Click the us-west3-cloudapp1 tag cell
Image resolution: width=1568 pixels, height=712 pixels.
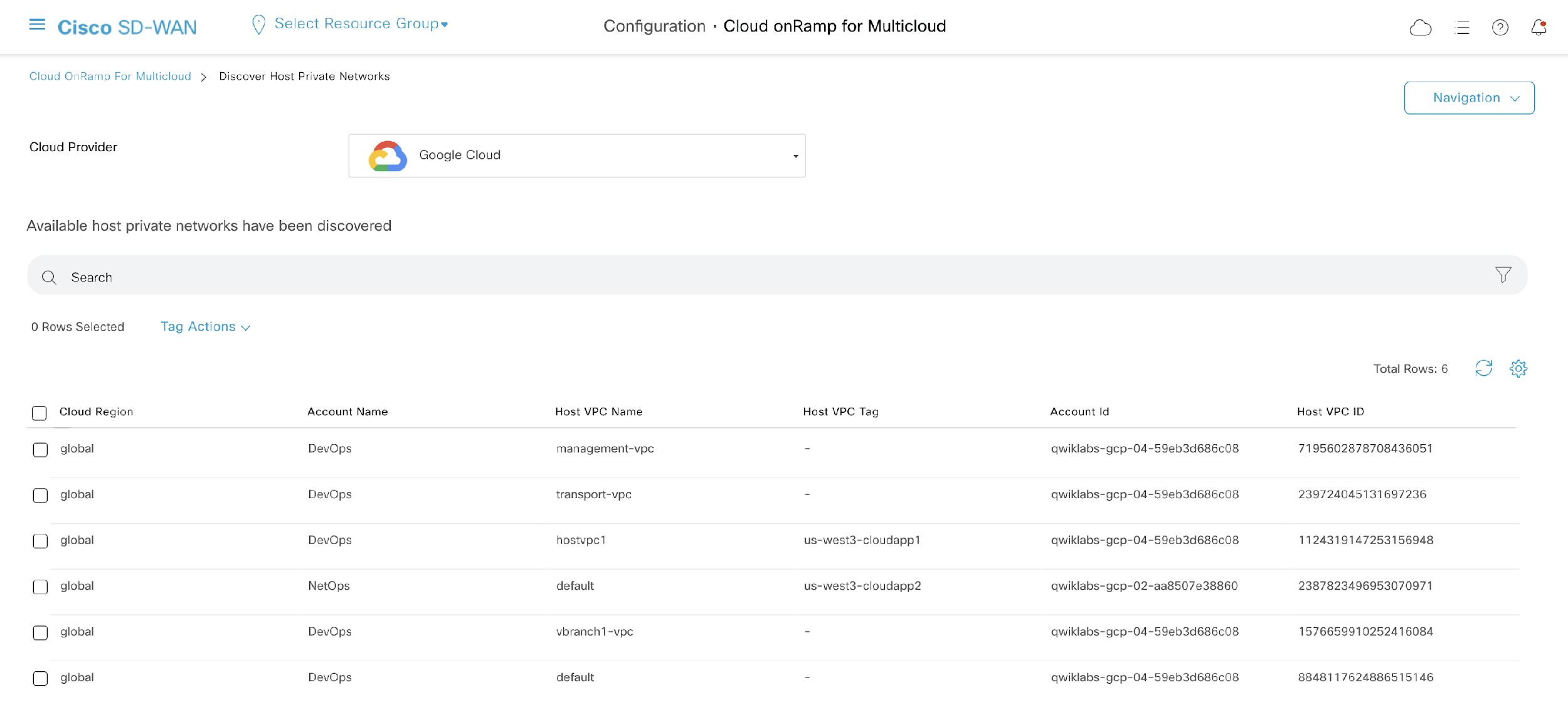862,540
